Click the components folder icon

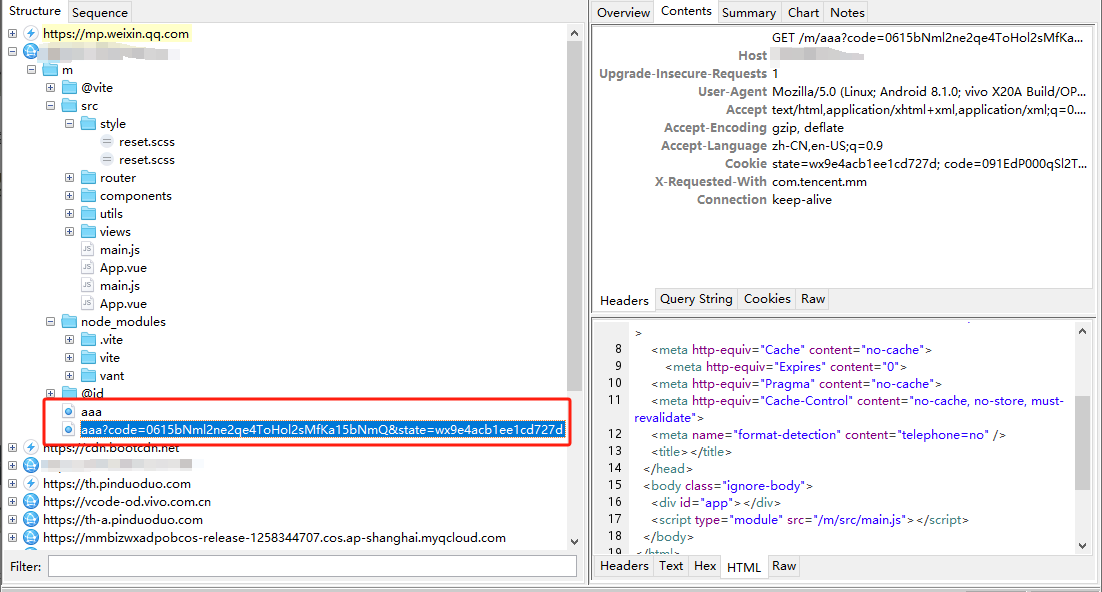click(88, 195)
